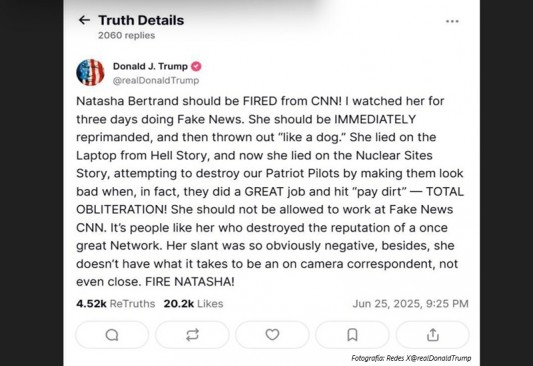
Task: Click the Truth Details header title
Action: (x=141, y=20)
